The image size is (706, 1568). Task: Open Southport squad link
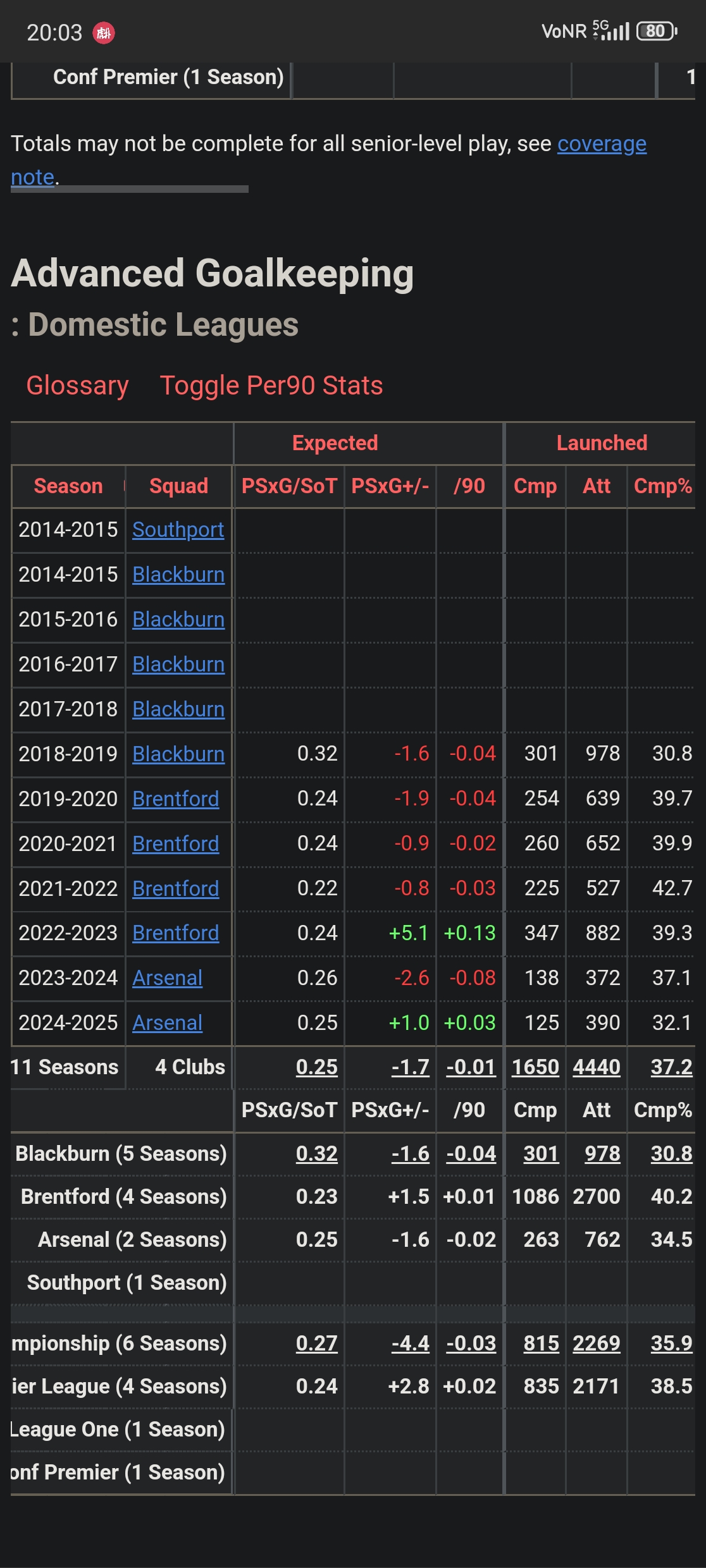[x=178, y=530]
